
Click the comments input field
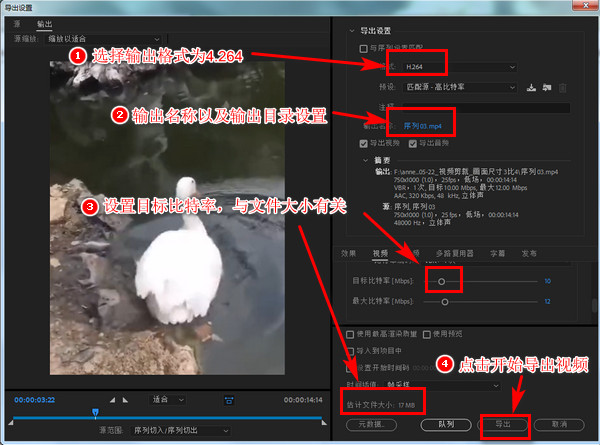[x=486, y=108]
